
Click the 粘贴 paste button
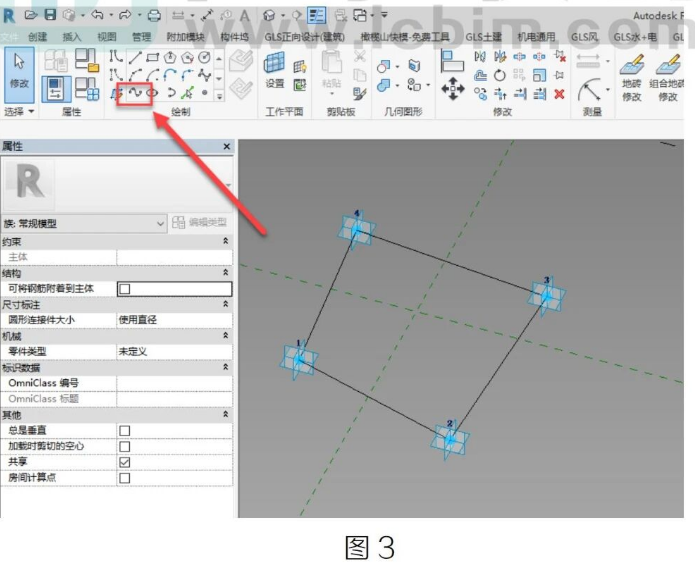[x=332, y=73]
